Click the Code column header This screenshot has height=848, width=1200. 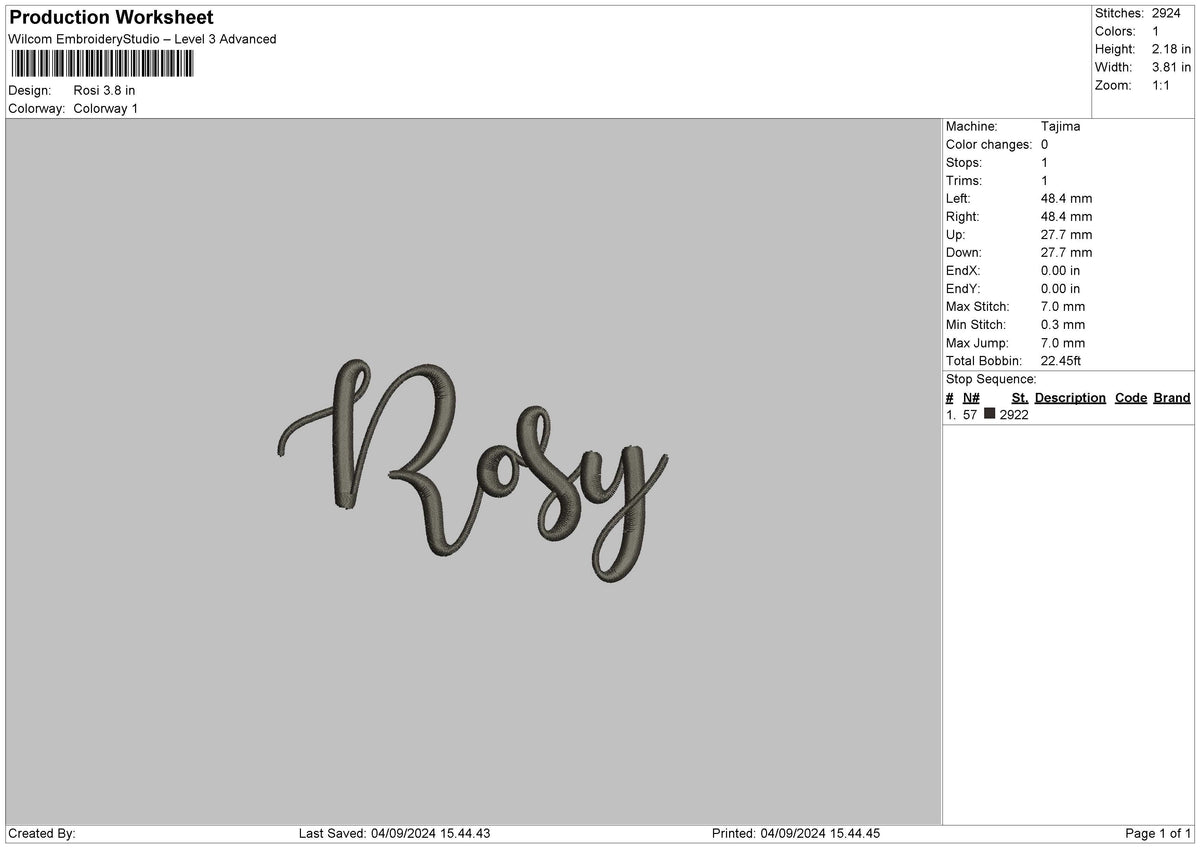click(1130, 397)
